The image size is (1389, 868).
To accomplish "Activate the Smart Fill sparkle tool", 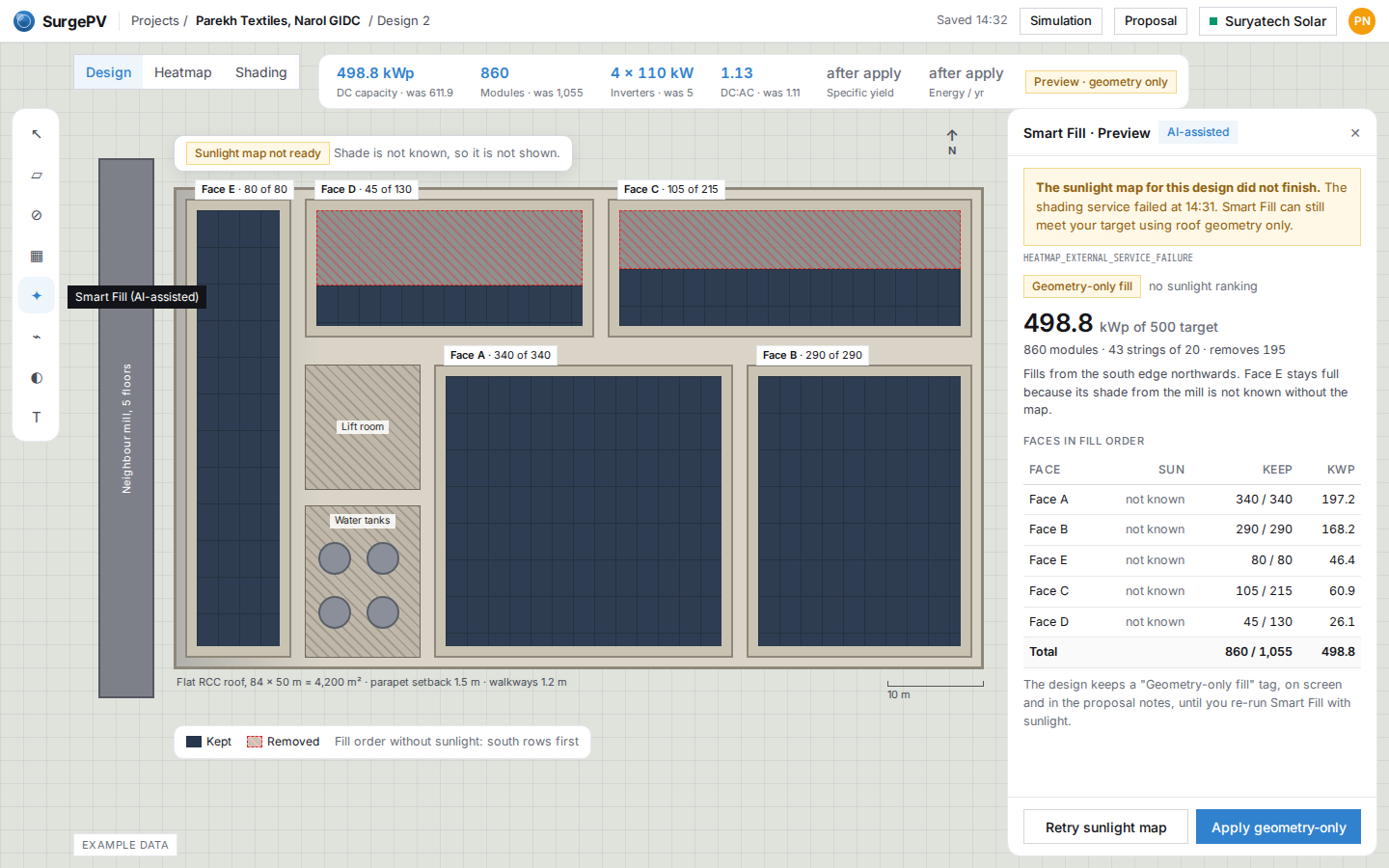I will tap(37, 296).
